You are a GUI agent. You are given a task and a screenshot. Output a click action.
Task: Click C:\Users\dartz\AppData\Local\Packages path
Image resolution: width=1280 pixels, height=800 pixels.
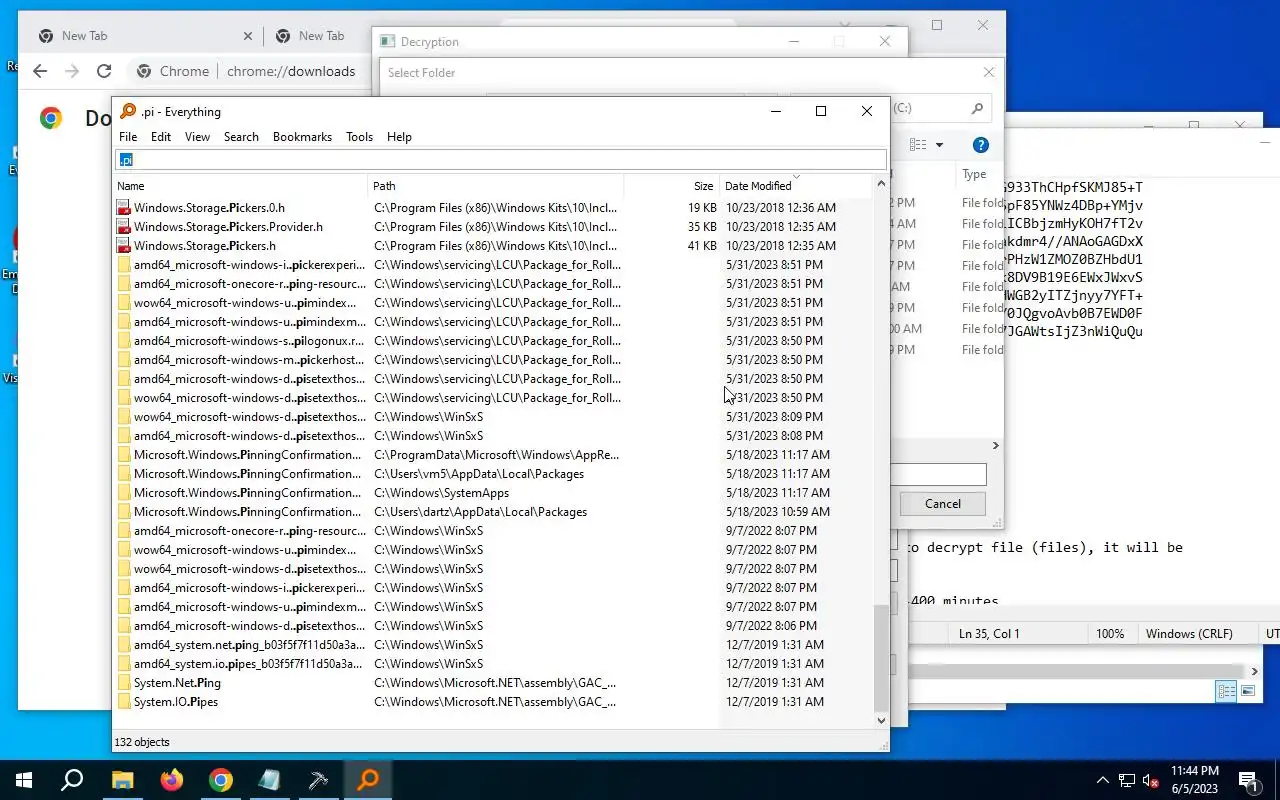480,512
